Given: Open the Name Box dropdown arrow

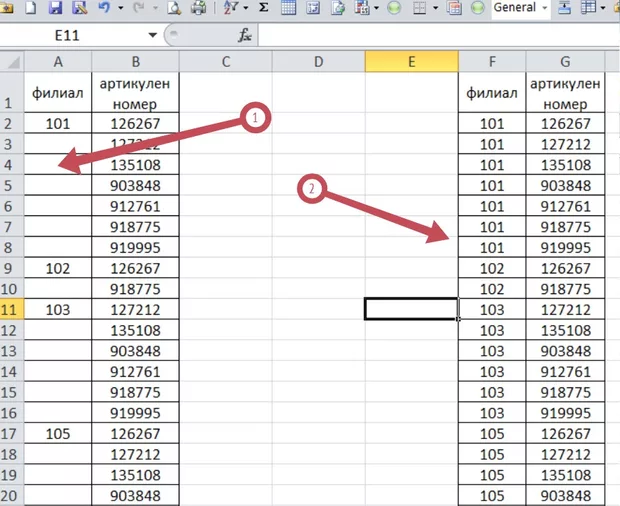Looking at the screenshot, I should click(152, 35).
